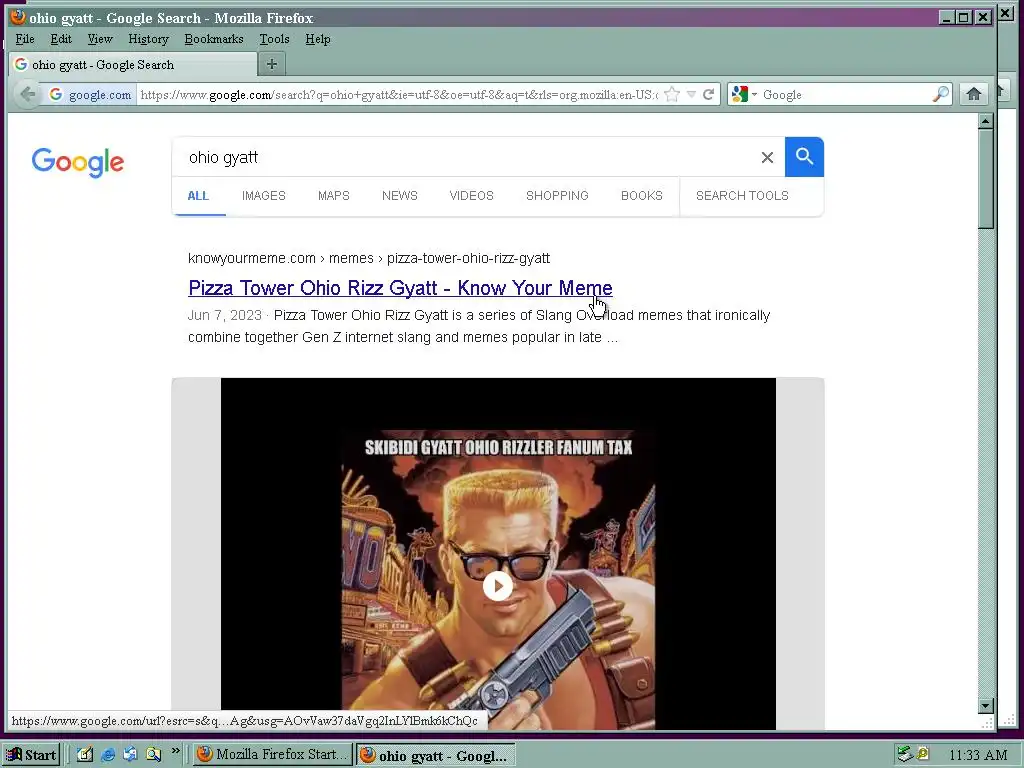Screen dimensions: 1024x768
Task: Click the page scrollbar down arrow
Action: (986, 706)
